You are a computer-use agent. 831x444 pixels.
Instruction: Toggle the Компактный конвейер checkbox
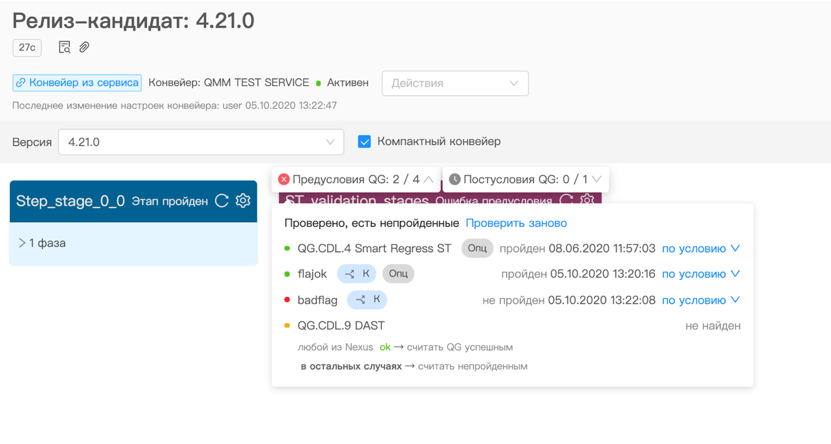point(365,142)
